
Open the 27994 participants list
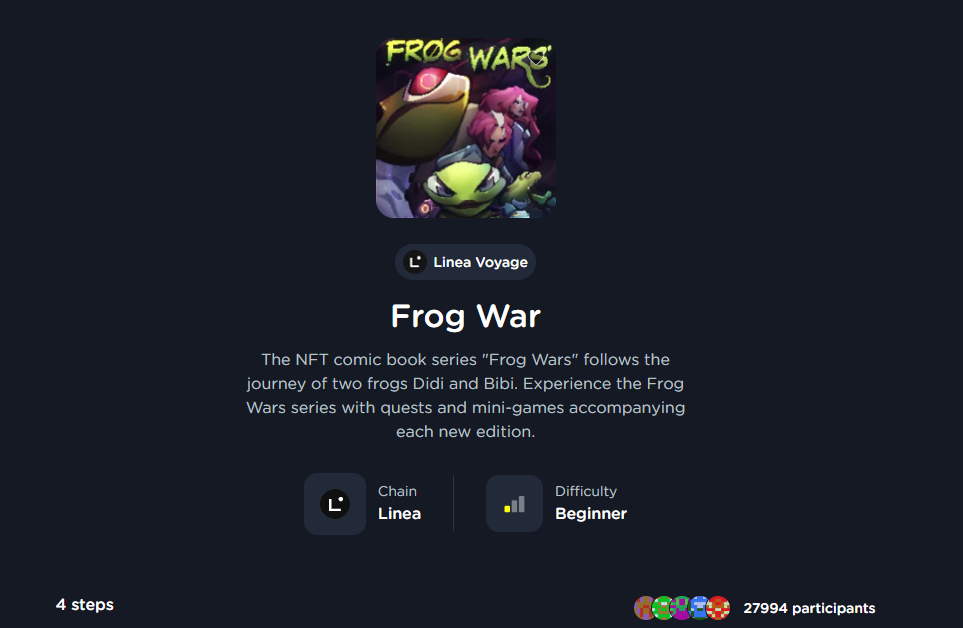click(809, 608)
